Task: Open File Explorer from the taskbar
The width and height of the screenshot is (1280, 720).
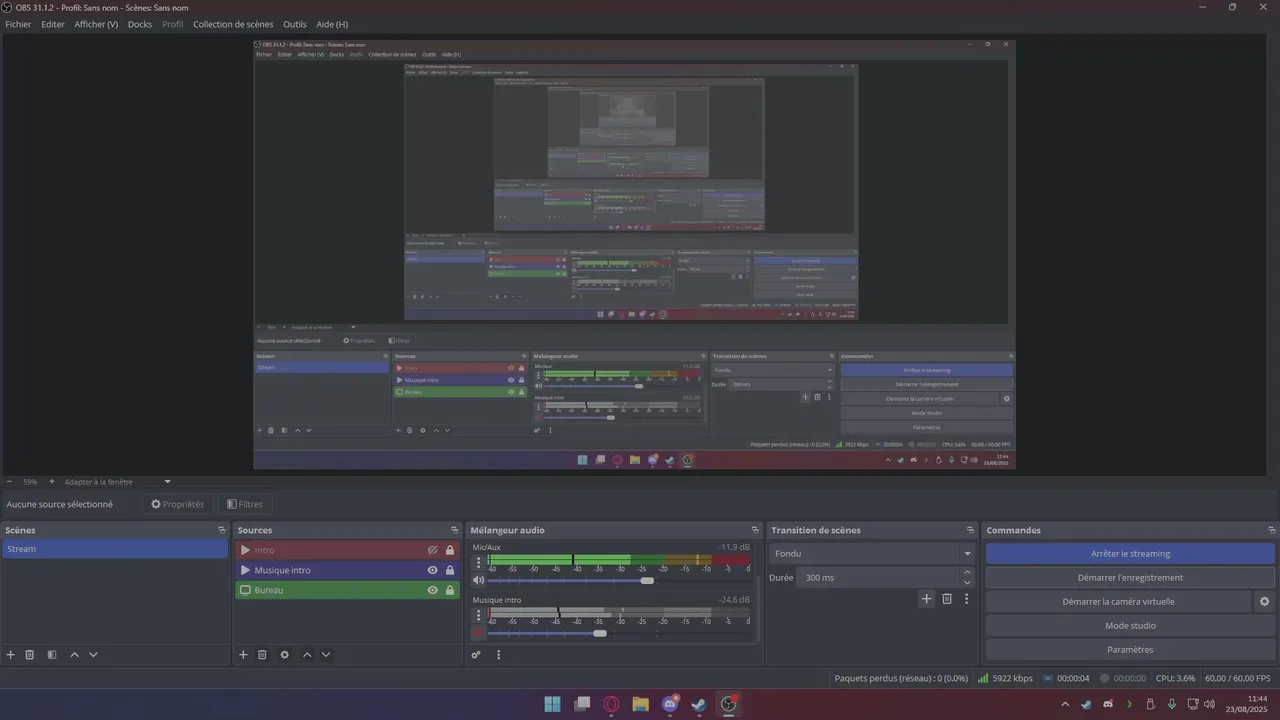Action: coord(640,704)
